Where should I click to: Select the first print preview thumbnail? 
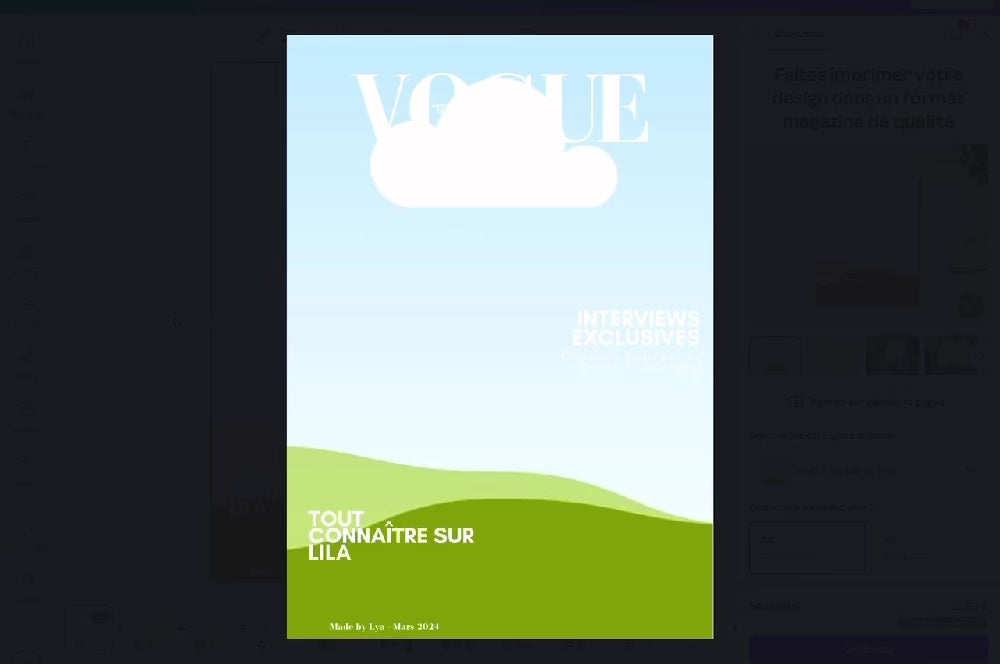775,356
